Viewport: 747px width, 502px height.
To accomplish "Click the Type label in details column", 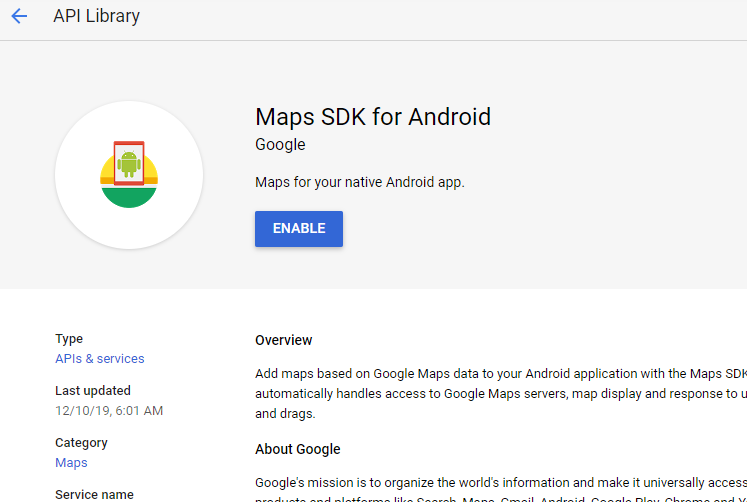I will pyautogui.click(x=69, y=339).
